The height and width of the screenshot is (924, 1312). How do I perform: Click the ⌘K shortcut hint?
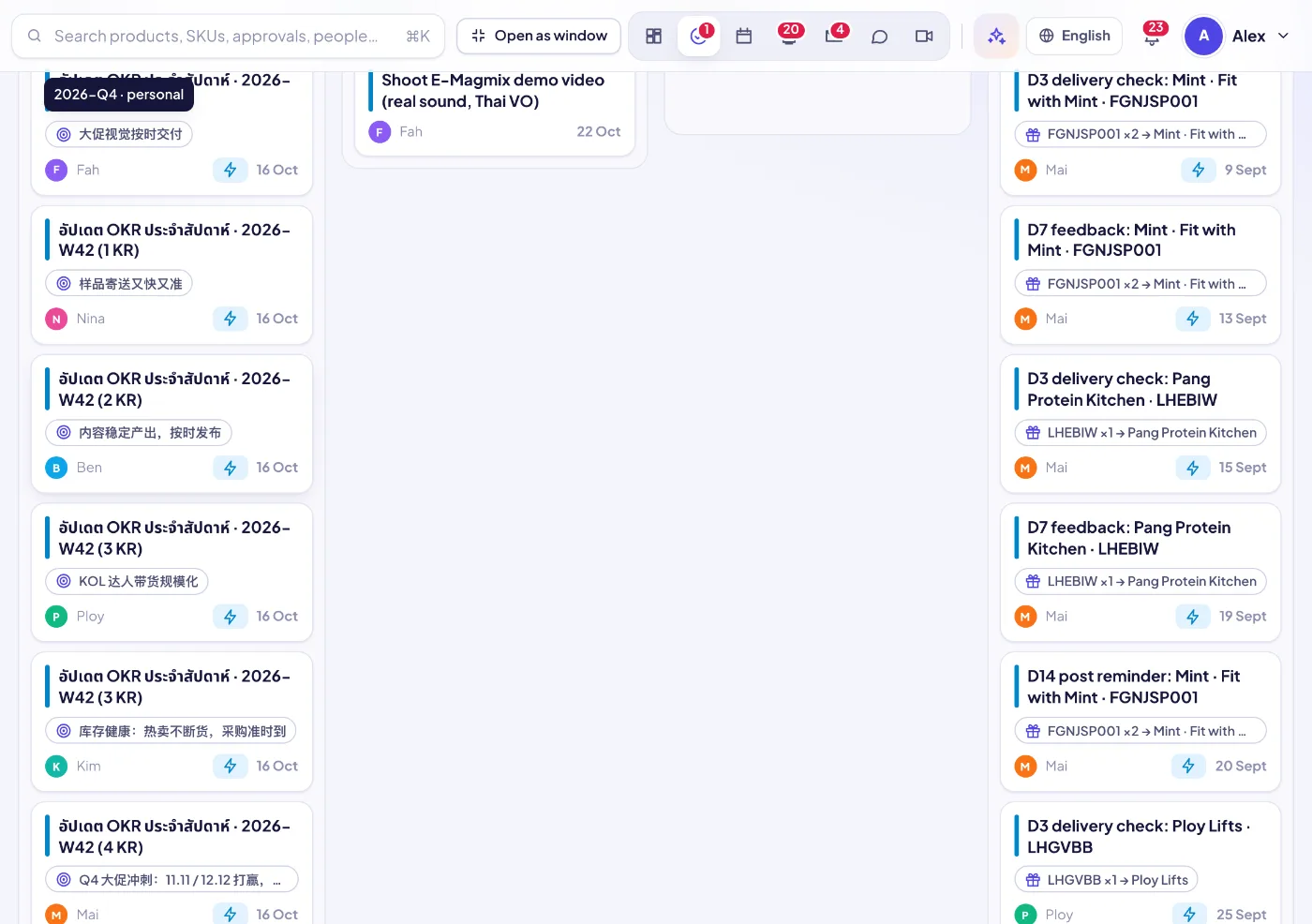[418, 36]
